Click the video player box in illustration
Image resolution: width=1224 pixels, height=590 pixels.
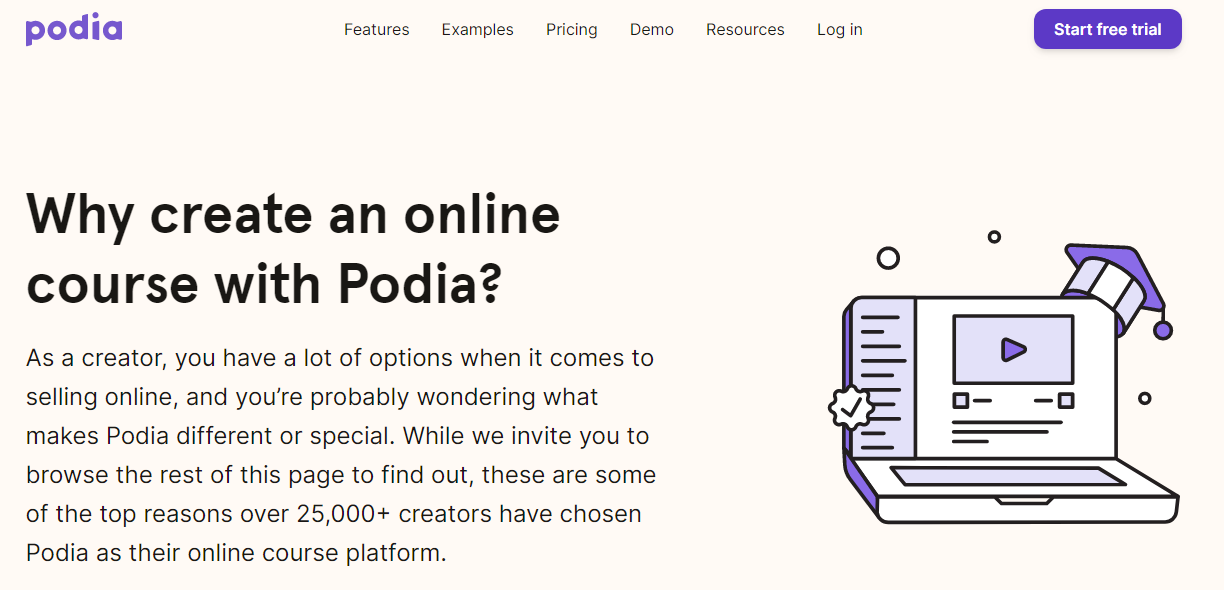[1013, 349]
